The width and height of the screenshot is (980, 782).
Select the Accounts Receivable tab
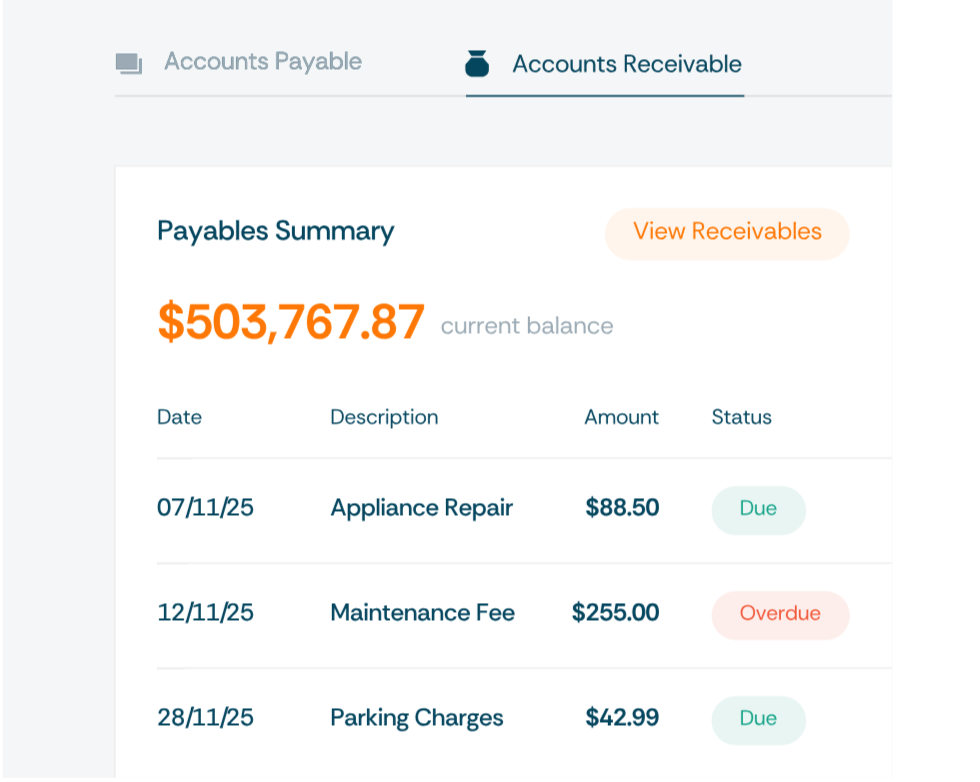pos(626,65)
